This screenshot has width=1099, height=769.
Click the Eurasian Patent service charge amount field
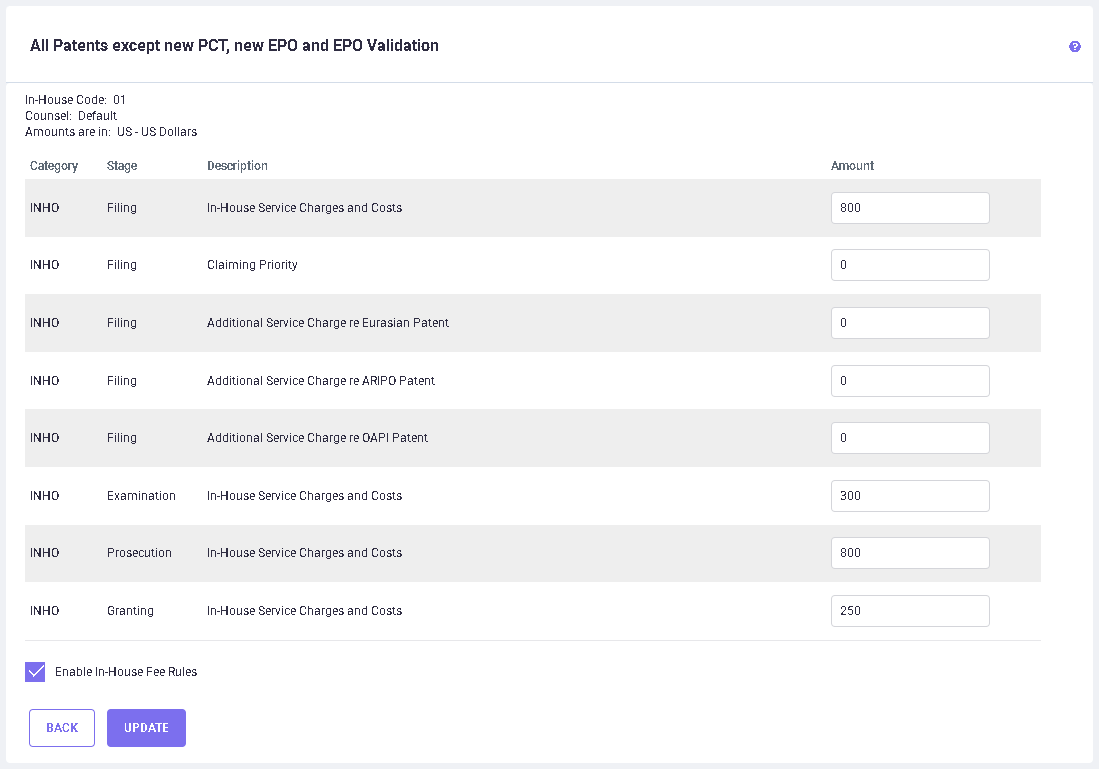[x=909, y=323]
